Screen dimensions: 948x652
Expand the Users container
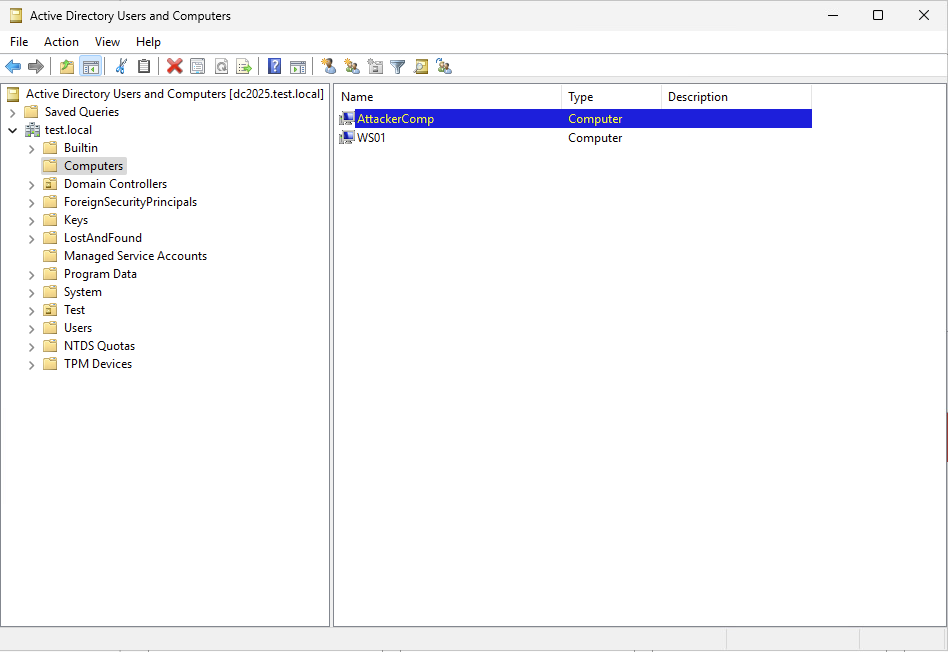pyautogui.click(x=31, y=327)
